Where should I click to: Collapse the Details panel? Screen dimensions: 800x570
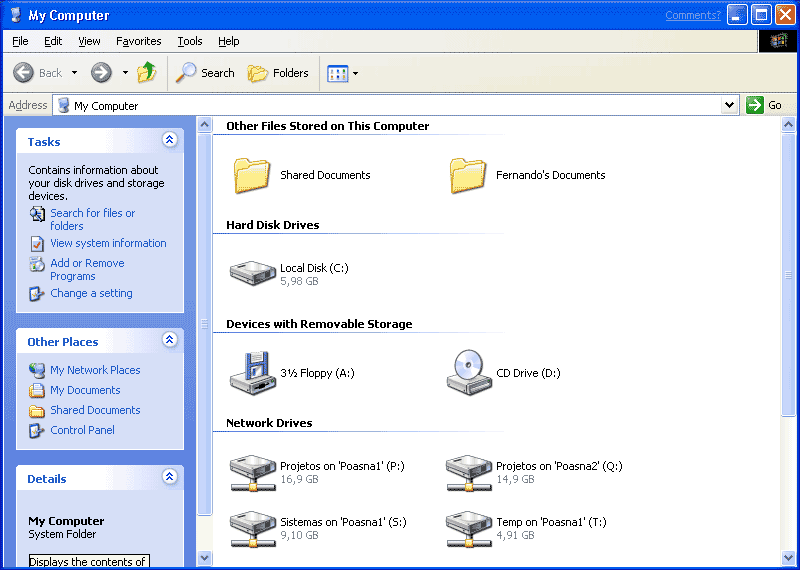[x=170, y=478]
